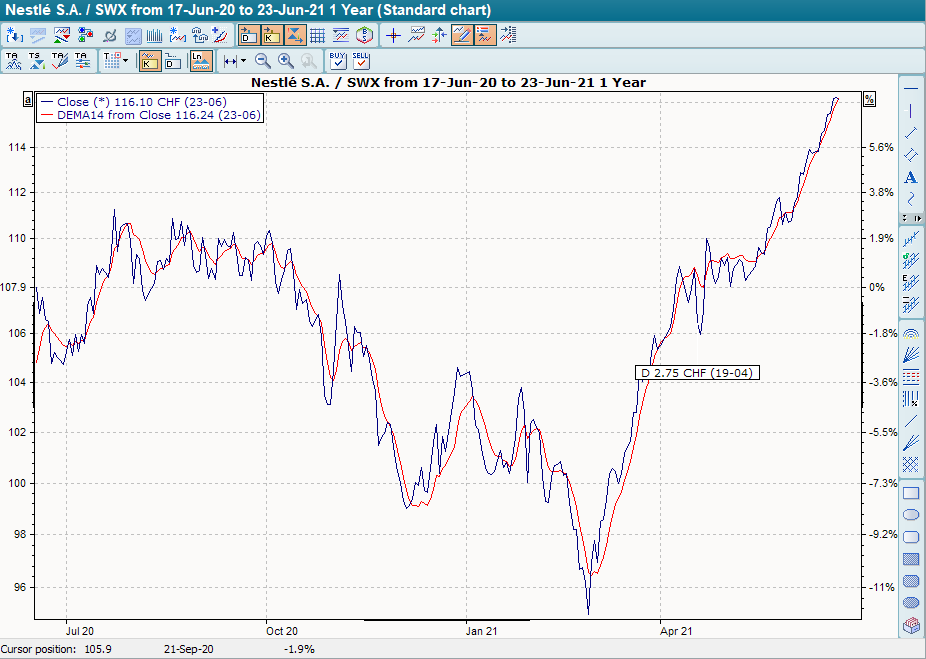Viewport: 926px width, 659px height.
Task: Click the export data icon at toolbar start
Action: pos(14,35)
